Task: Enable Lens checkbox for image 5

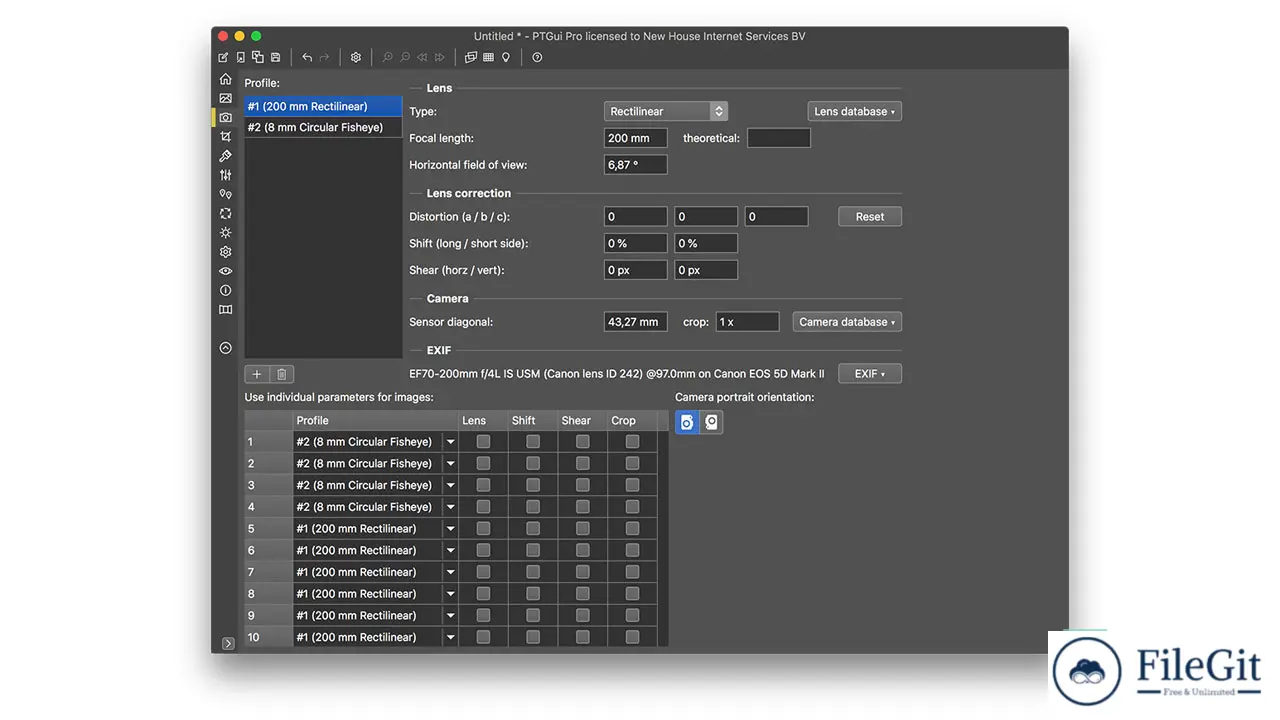Action: (483, 528)
